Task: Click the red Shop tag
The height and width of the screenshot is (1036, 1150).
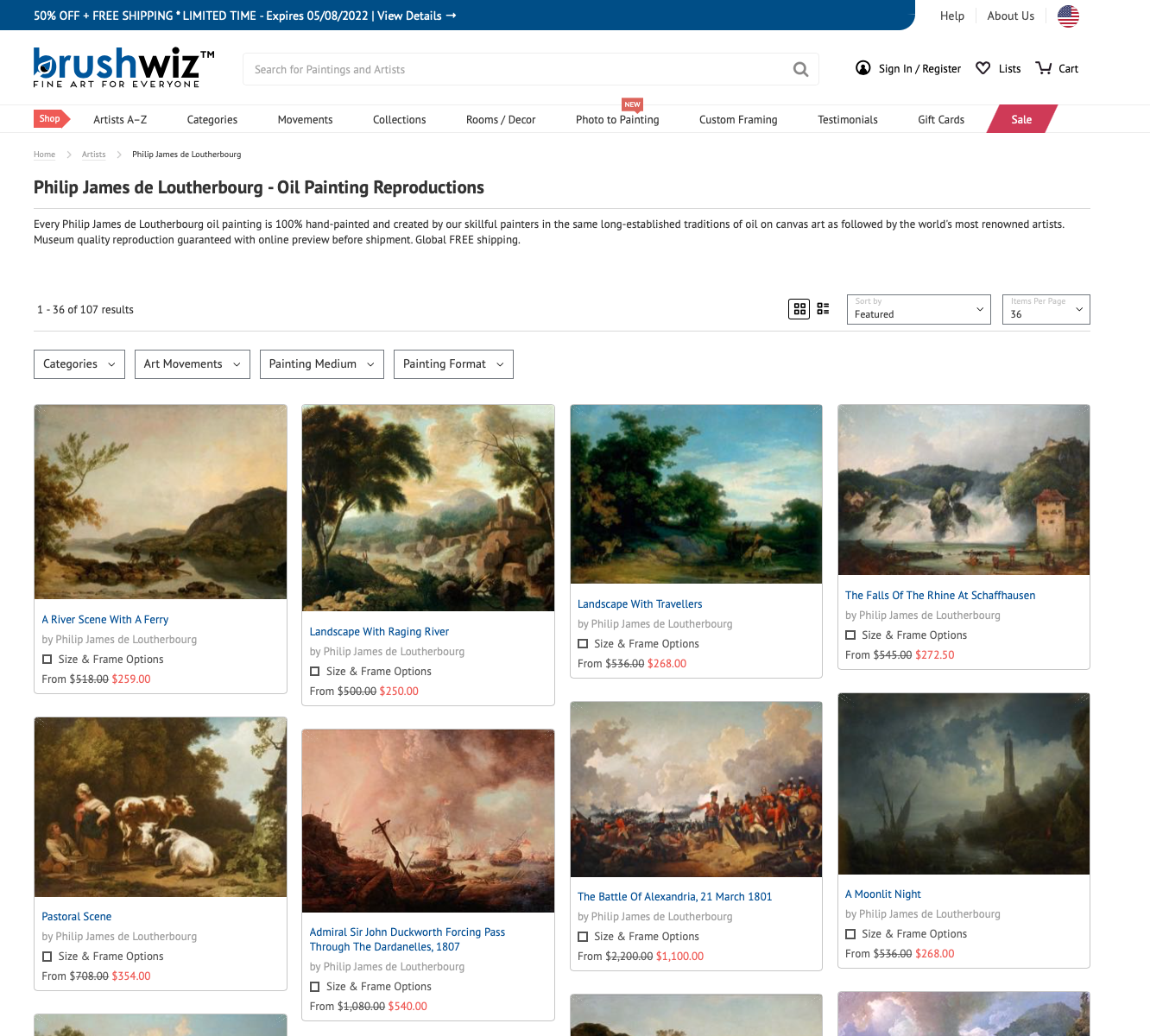Action: point(51,119)
